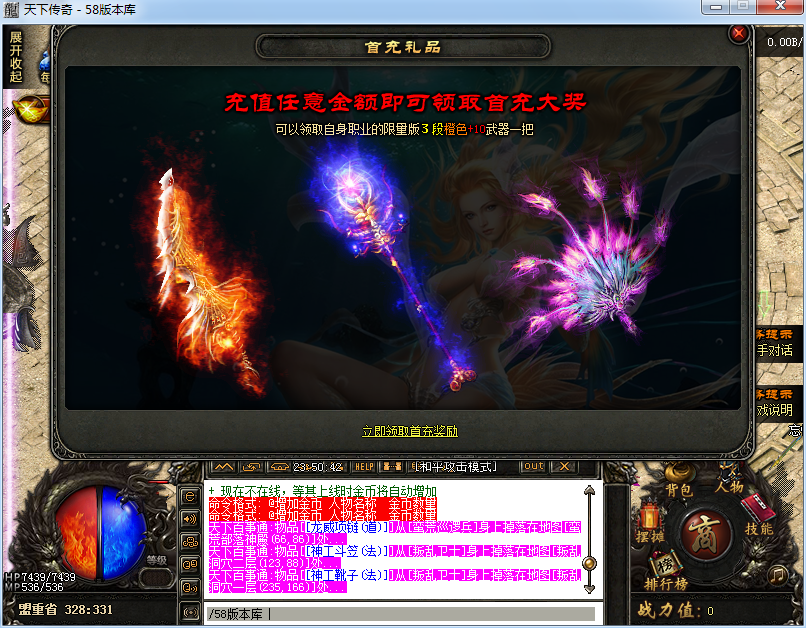The image size is (806, 628).
Task: Click the round red 商 shop button
Action: (x=706, y=534)
